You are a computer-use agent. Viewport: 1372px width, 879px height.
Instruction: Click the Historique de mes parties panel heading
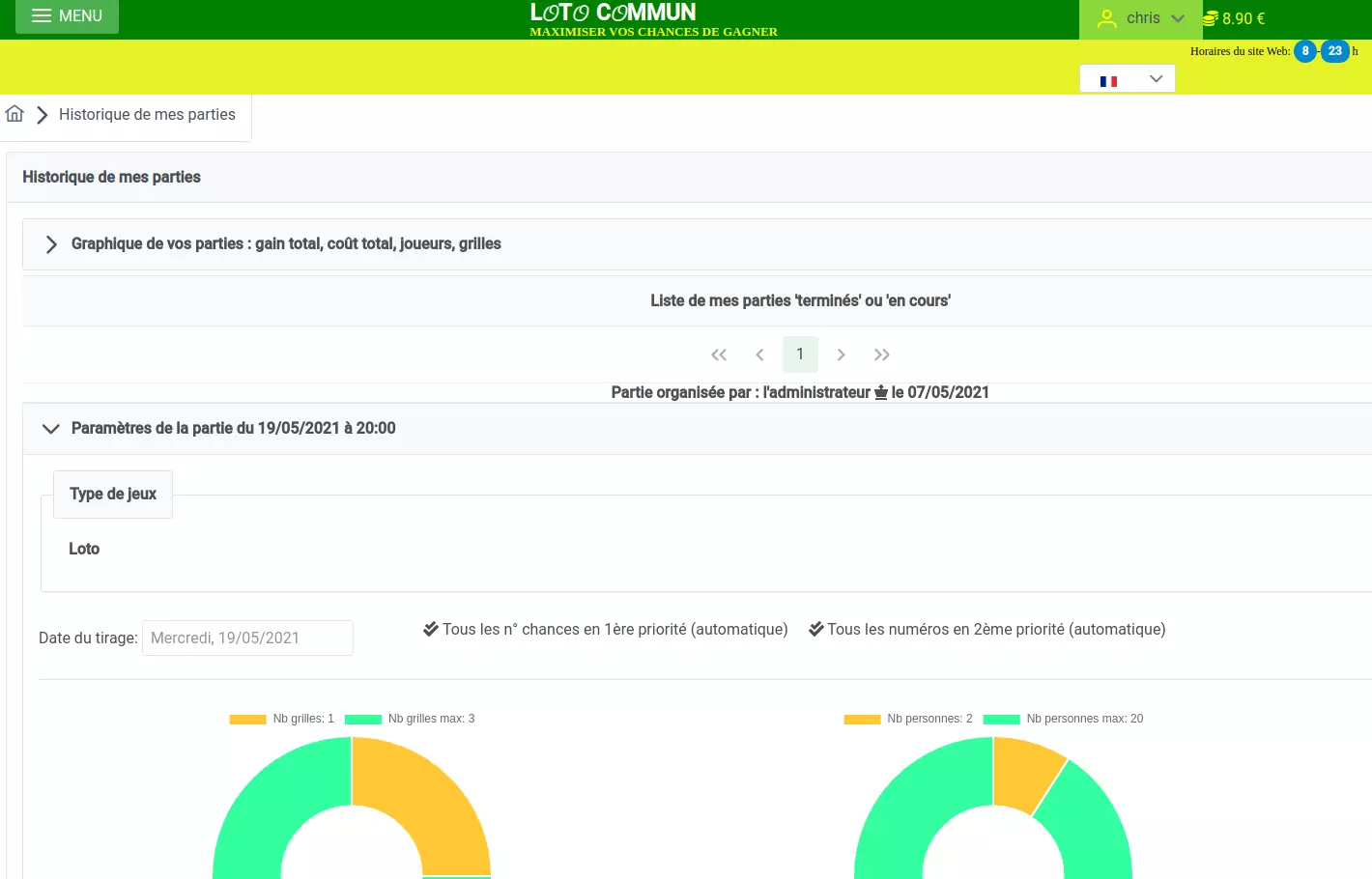[x=112, y=178]
